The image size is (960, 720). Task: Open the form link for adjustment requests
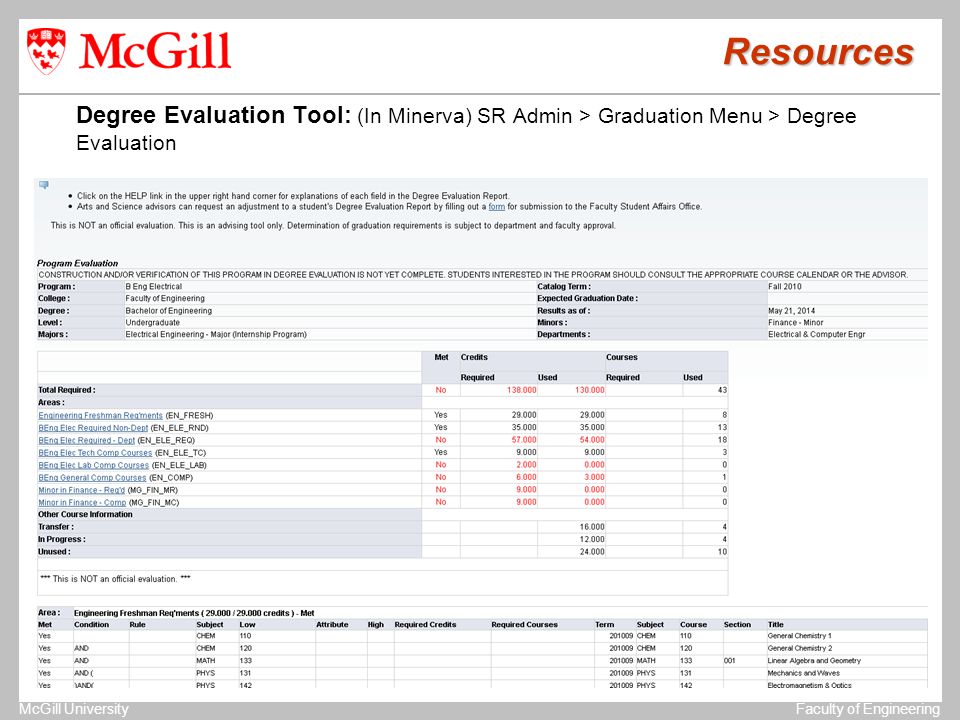[x=496, y=207]
